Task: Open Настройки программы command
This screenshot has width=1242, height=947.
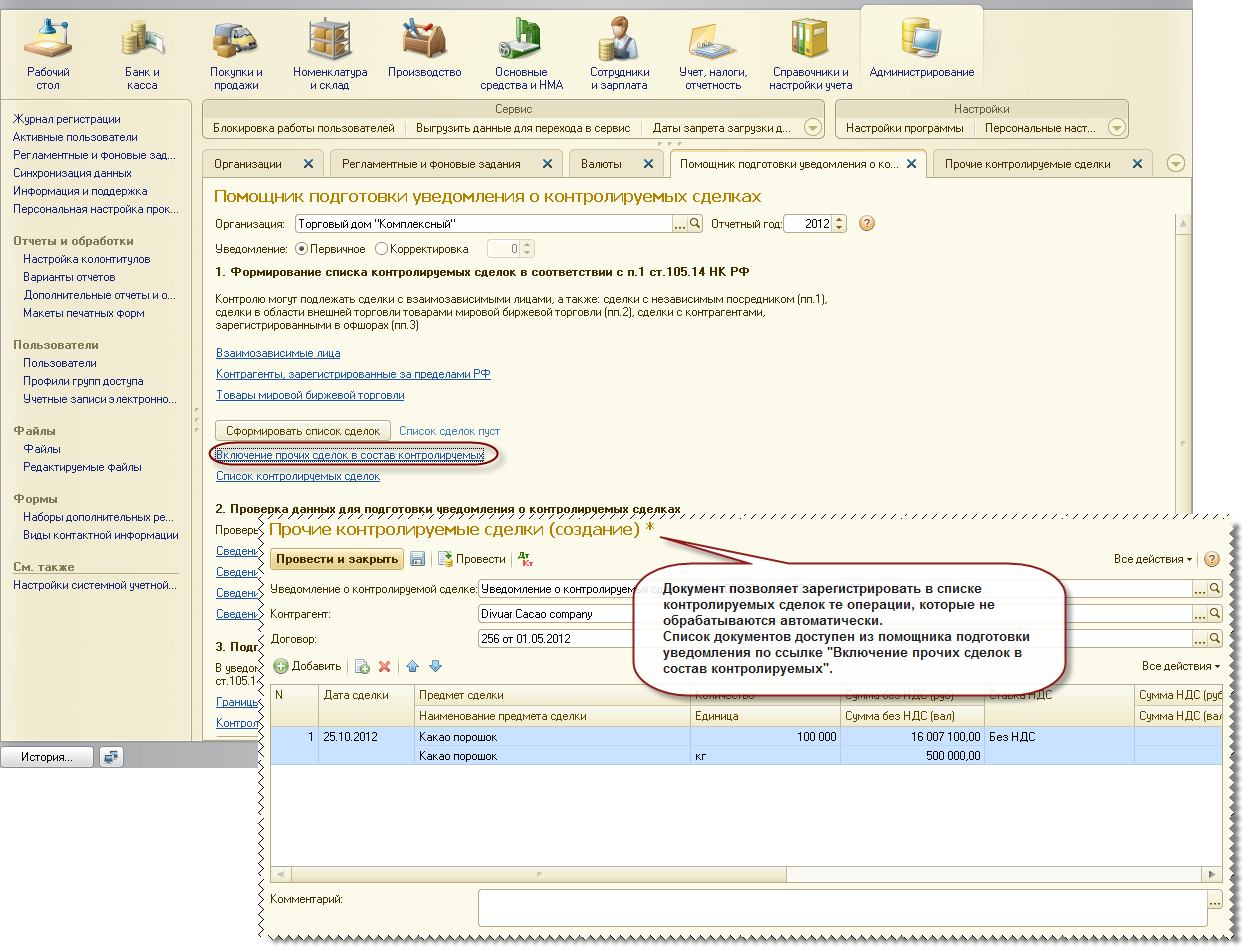Action: click(904, 128)
